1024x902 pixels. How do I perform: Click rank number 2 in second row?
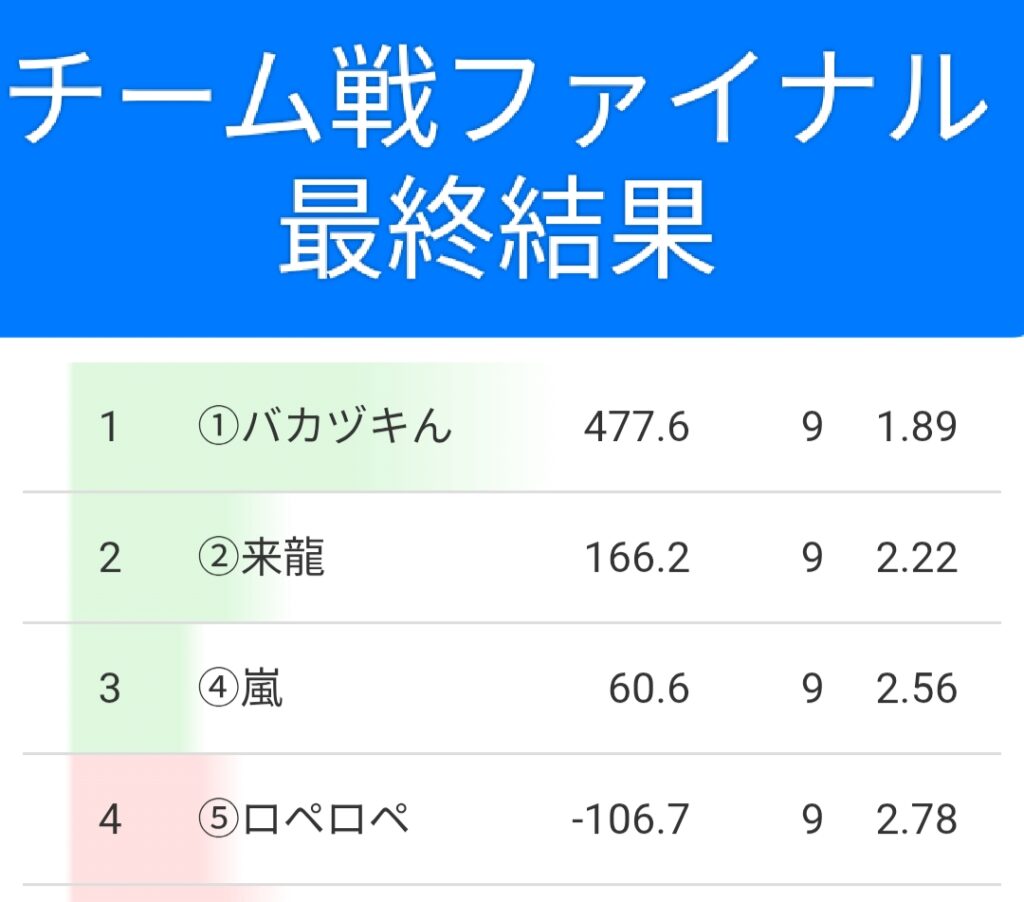click(x=109, y=558)
